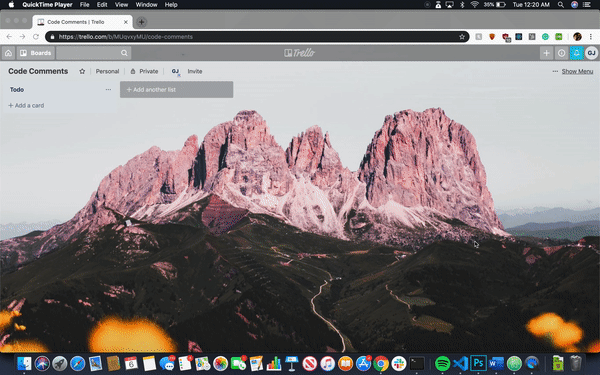The height and width of the screenshot is (375, 600).
Task: Open Microsoft Word from the dock
Action: click(x=496, y=364)
